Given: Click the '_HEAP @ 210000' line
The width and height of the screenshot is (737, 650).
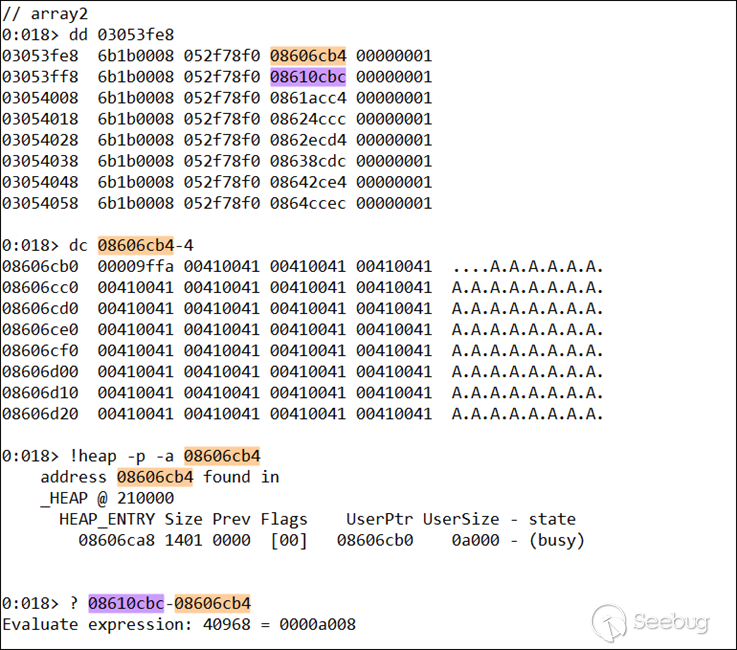Looking at the screenshot, I should pyautogui.click(x=107, y=498).
